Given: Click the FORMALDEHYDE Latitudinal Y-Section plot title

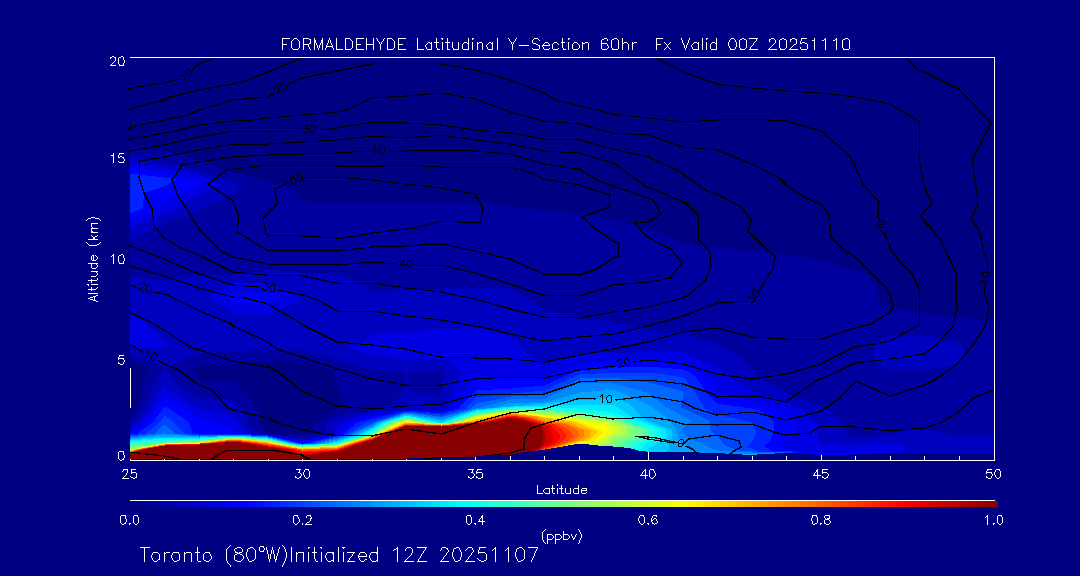Looking at the screenshot, I should point(565,45).
